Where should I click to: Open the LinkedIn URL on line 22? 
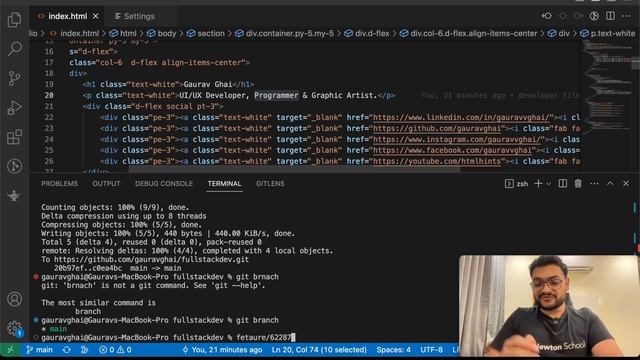[x=461, y=118]
